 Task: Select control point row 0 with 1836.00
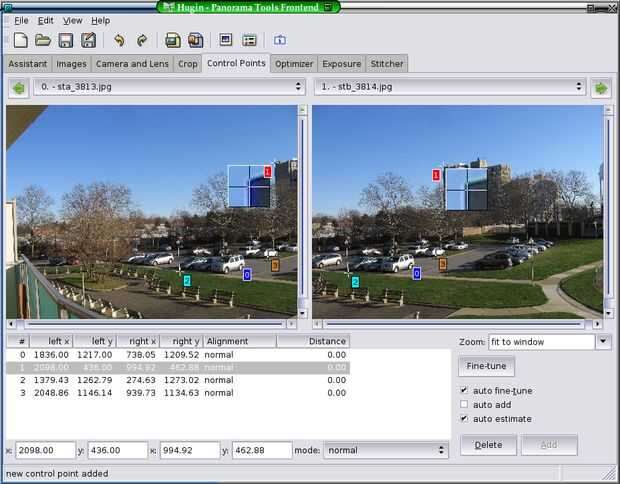click(178, 355)
